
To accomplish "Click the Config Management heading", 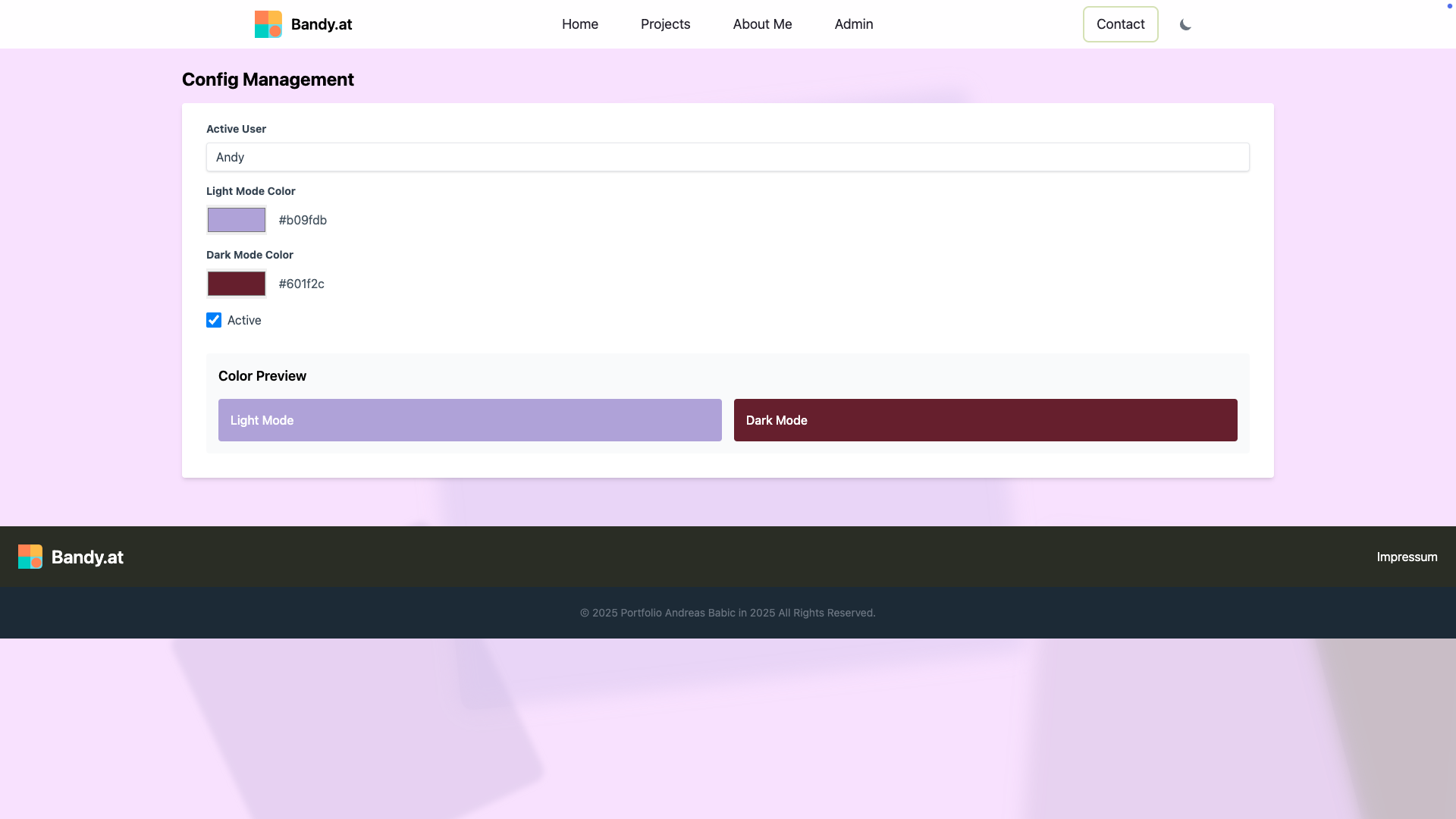I will [268, 80].
